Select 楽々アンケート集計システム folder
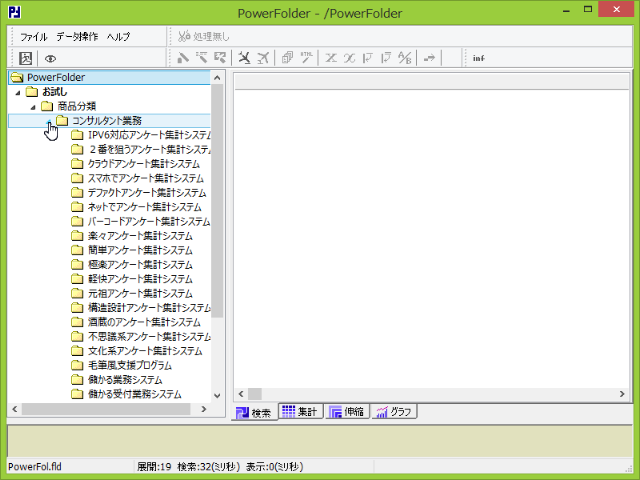Viewport: 640px width, 480px height. [x=140, y=236]
